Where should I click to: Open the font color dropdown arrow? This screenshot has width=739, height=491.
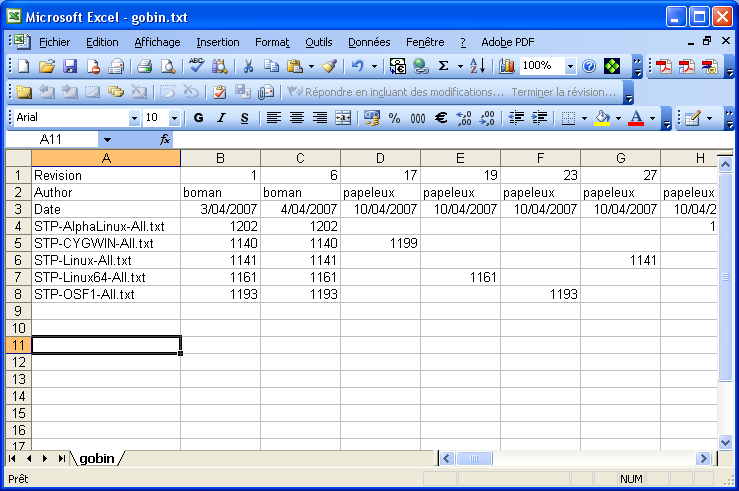(652, 118)
